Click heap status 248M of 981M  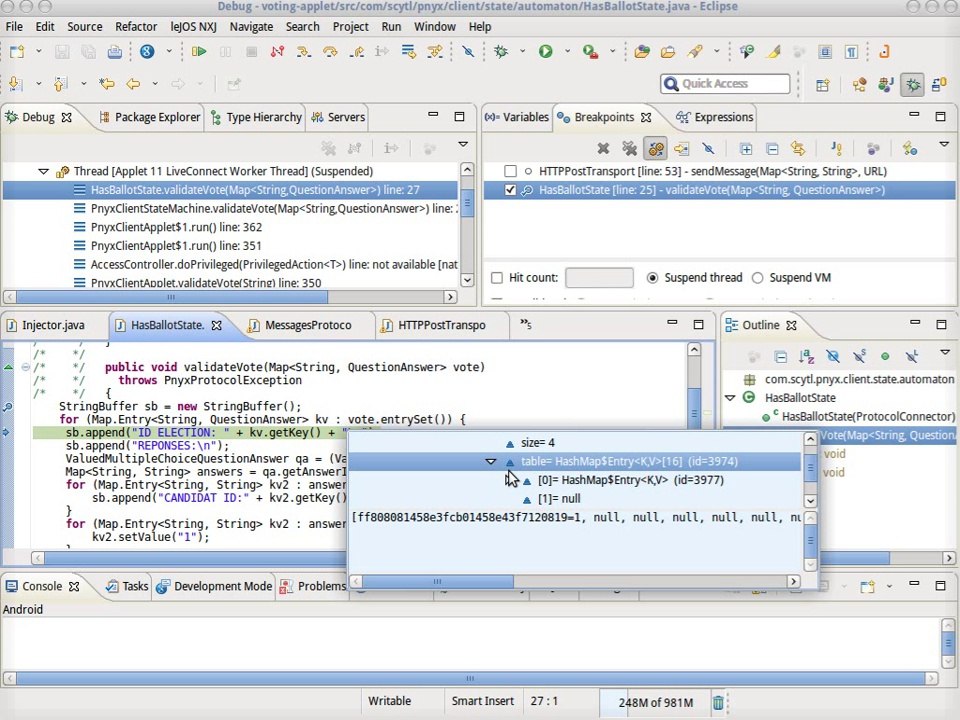(x=655, y=702)
